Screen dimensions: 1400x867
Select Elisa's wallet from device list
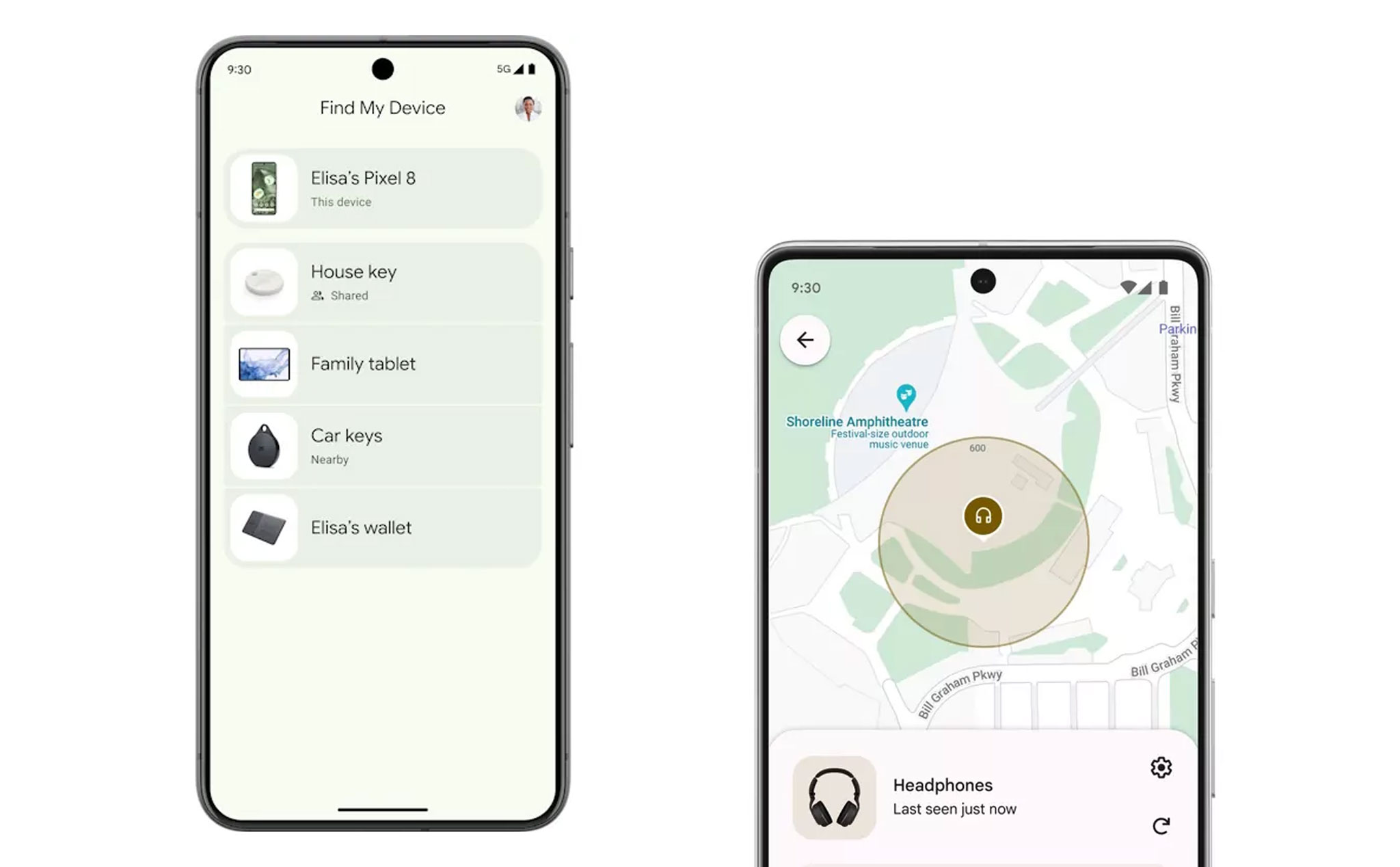382,527
